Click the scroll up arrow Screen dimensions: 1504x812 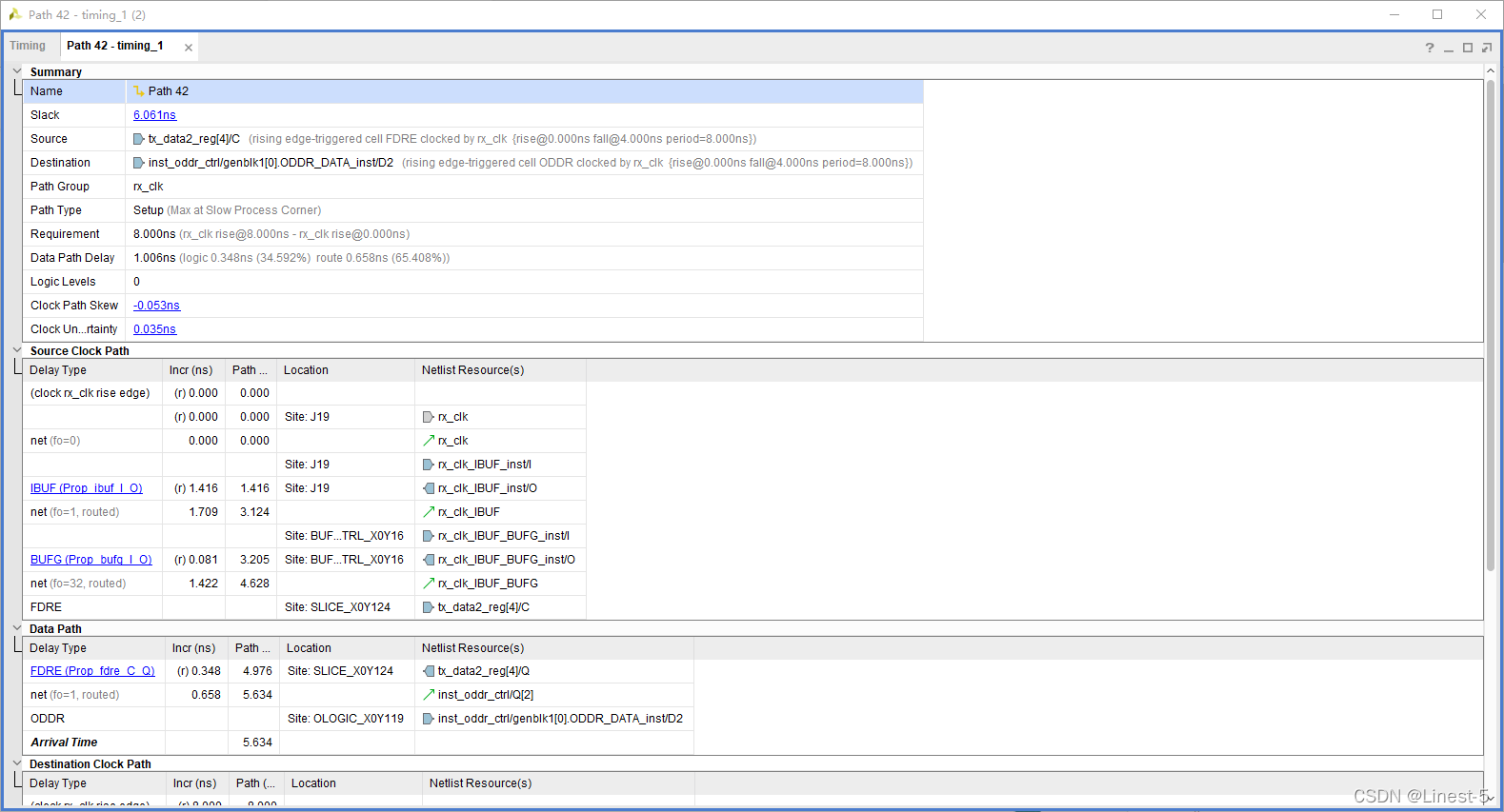coord(1491,71)
